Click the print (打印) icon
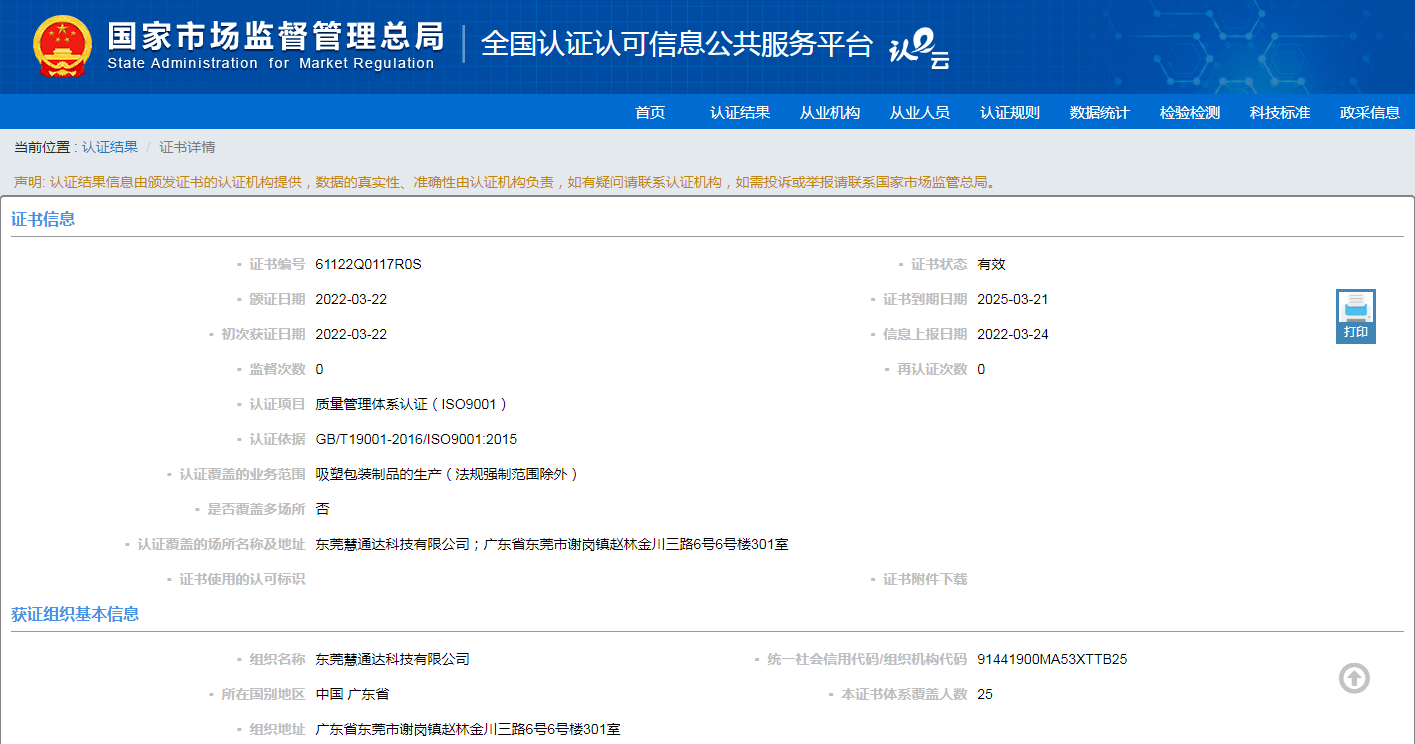This screenshot has width=1415, height=744. pos(1356,316)
